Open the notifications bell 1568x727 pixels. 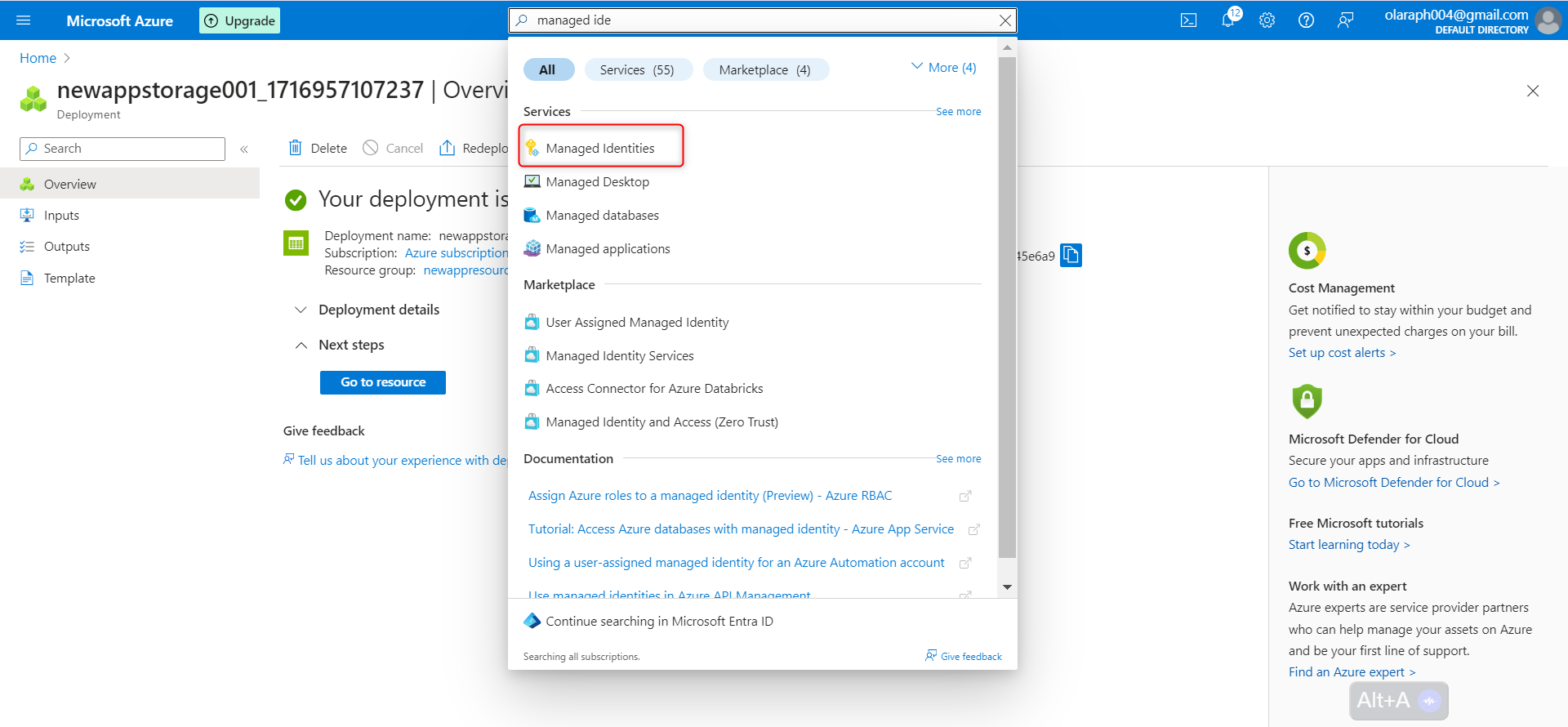pos(1228,20)
